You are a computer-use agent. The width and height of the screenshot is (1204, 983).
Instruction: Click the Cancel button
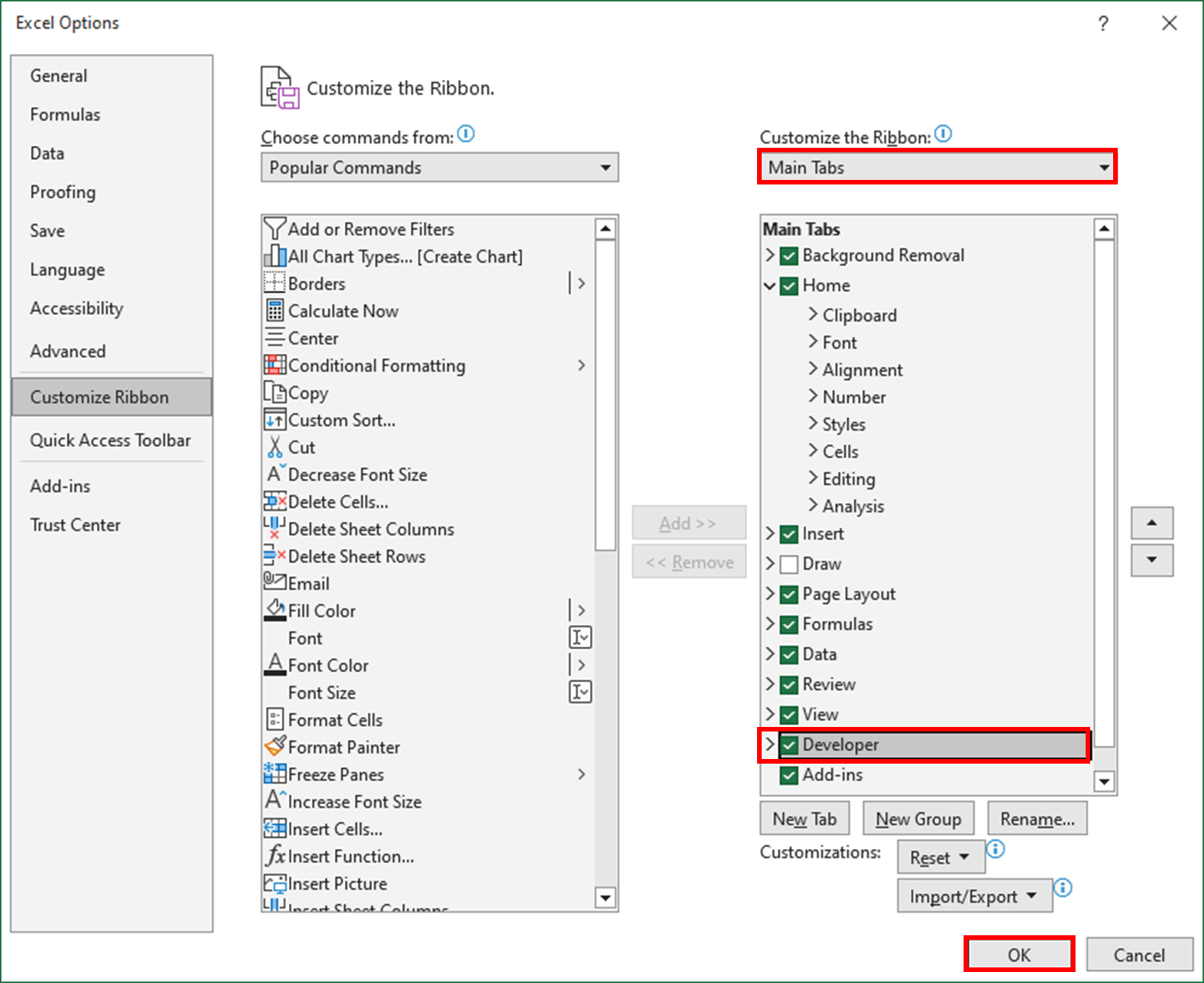[x=1139, y=955]
